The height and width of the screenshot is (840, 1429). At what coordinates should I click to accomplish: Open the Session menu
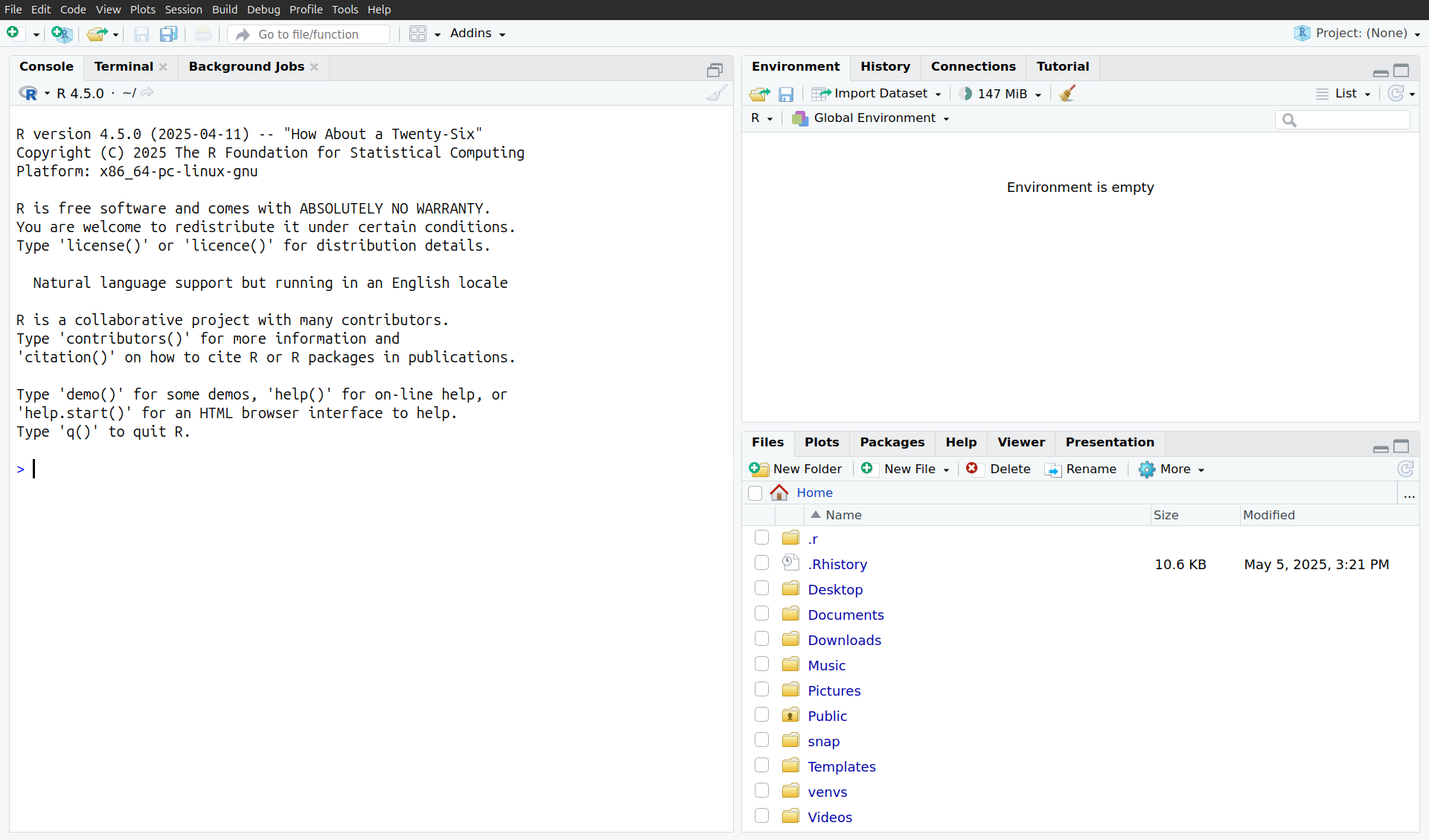(x=183, y=10)
